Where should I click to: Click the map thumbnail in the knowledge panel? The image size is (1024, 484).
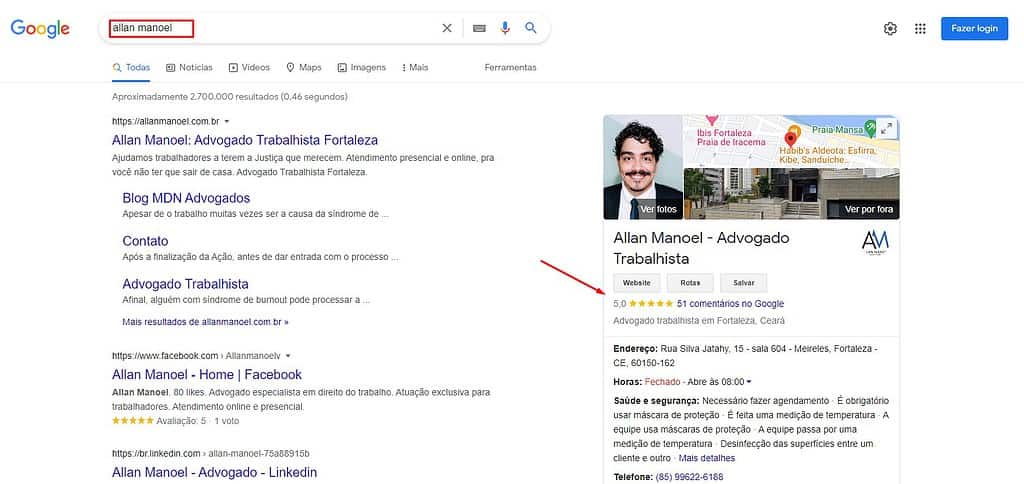[x=792, y=141]
